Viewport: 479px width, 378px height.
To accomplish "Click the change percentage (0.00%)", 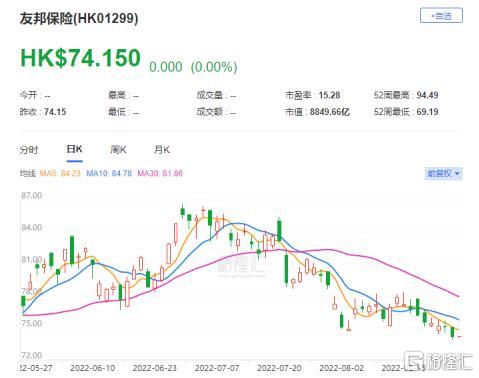I will click(214, 67).
